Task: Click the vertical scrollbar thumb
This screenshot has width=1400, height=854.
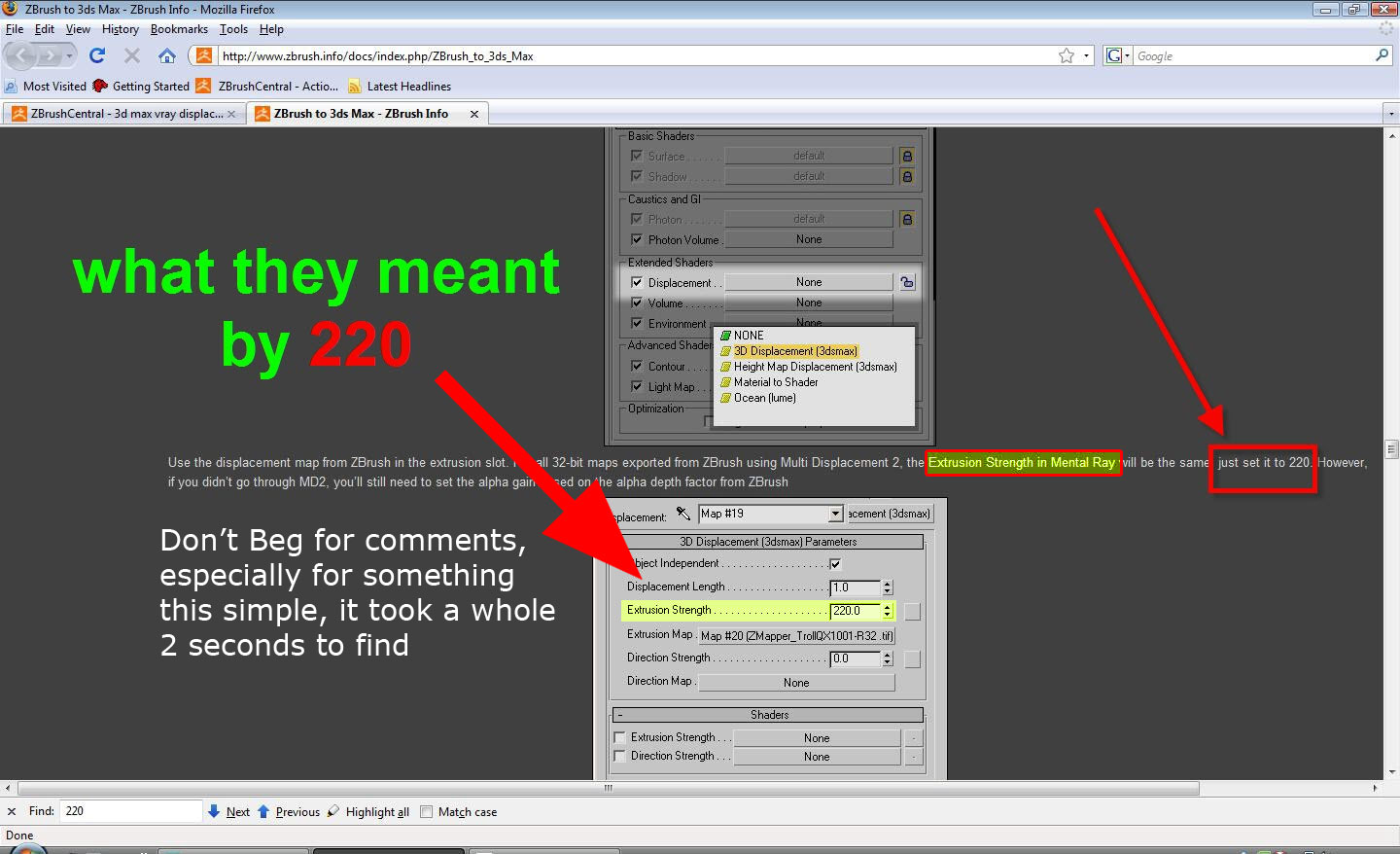Action: (x=1391, y=449)
